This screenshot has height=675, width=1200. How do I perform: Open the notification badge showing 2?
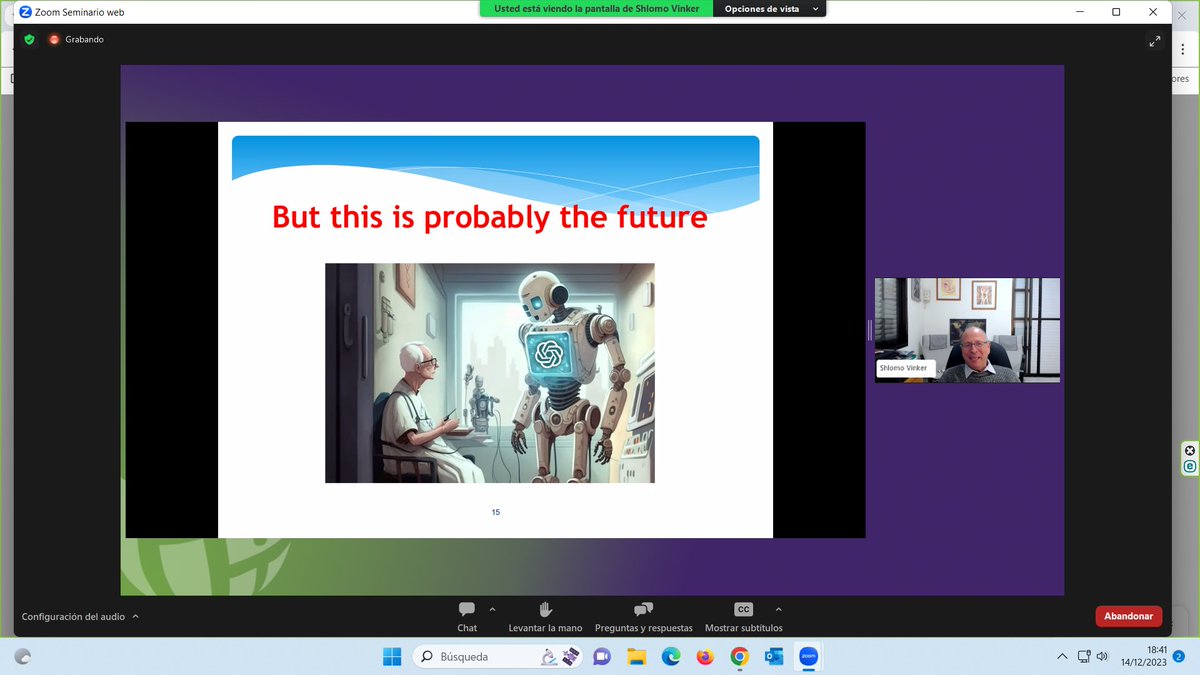click(1179, 656)
